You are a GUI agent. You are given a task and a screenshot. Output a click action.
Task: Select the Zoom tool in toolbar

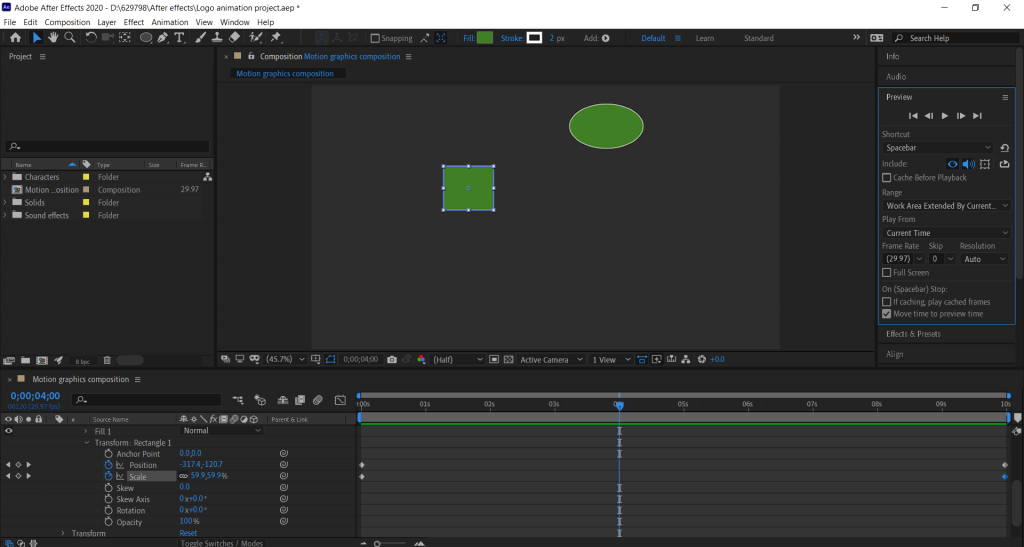click(69, 38)
